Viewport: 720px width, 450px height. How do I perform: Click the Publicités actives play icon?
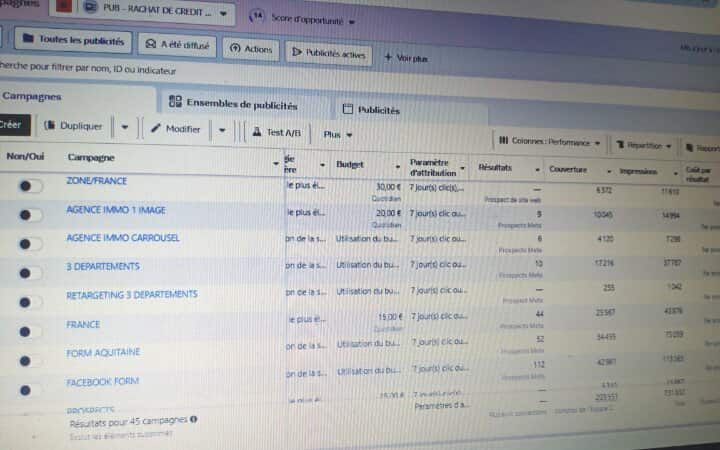point(297,52)
